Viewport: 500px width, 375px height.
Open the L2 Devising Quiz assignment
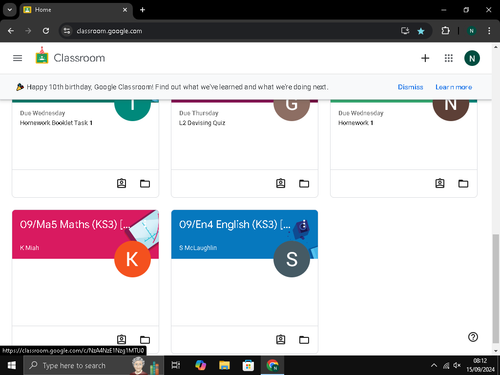coord(202,123)
